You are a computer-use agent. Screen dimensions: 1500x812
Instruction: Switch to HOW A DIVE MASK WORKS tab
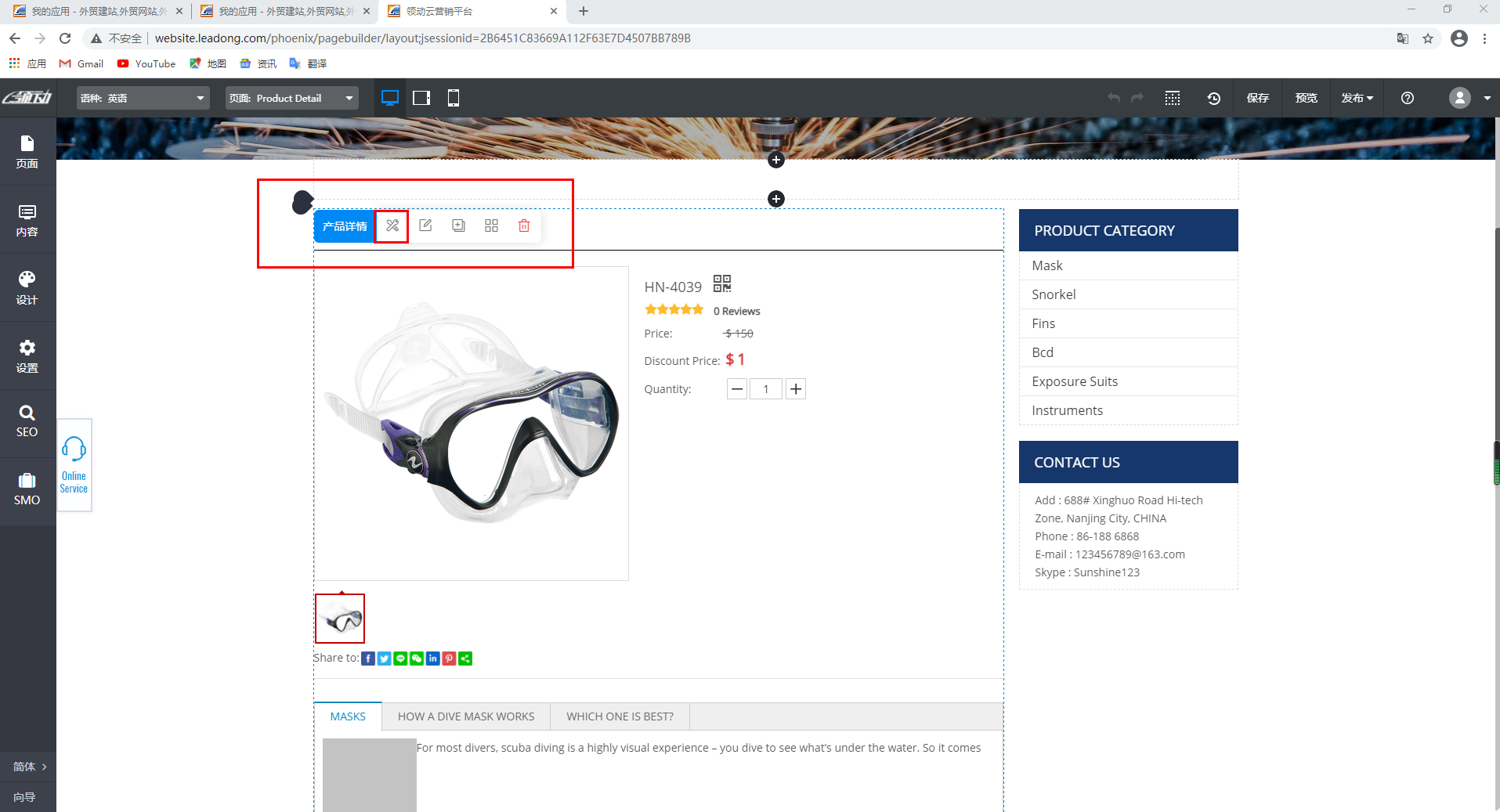pos(466,716)
